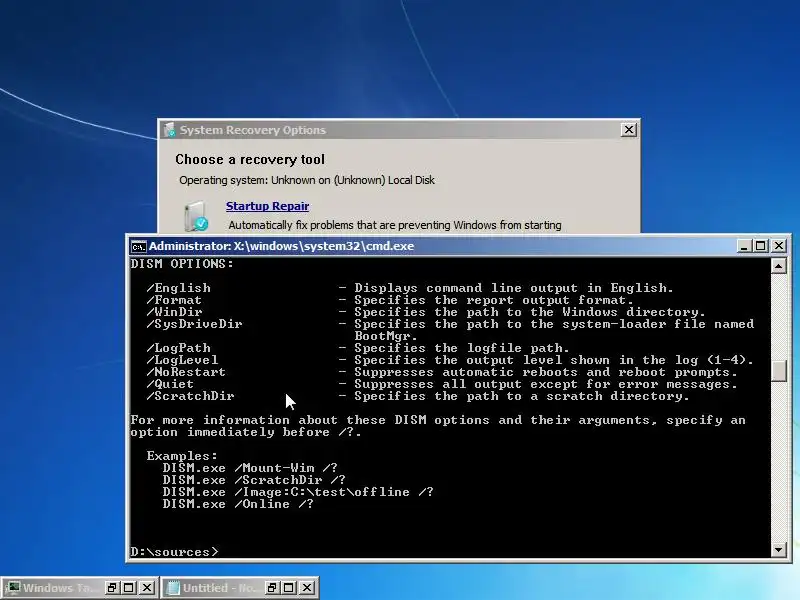The image size is (800, 600).
Task: Click the '/Quiet' option text
Action: [170, 384]
